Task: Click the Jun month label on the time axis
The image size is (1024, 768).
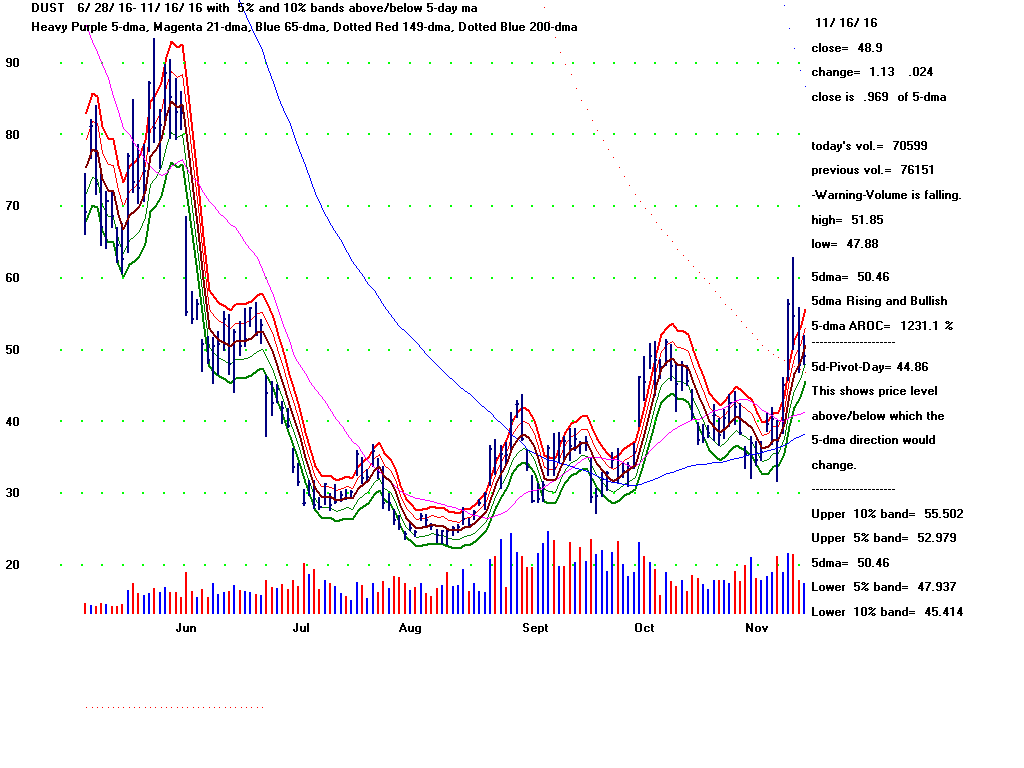Action: click(x=186, y=628)
